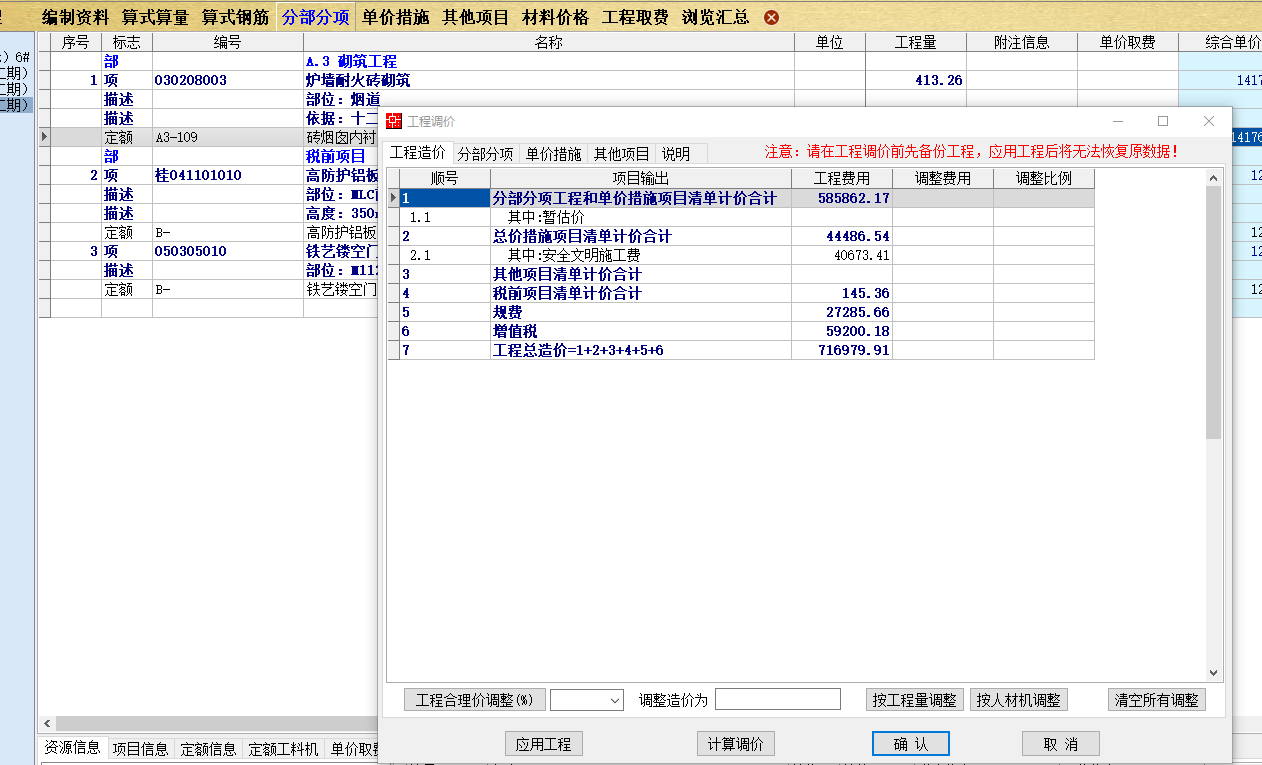Open the percentage adjustment dropdown
Screen dimensions: 1262x765
point(615,700)
